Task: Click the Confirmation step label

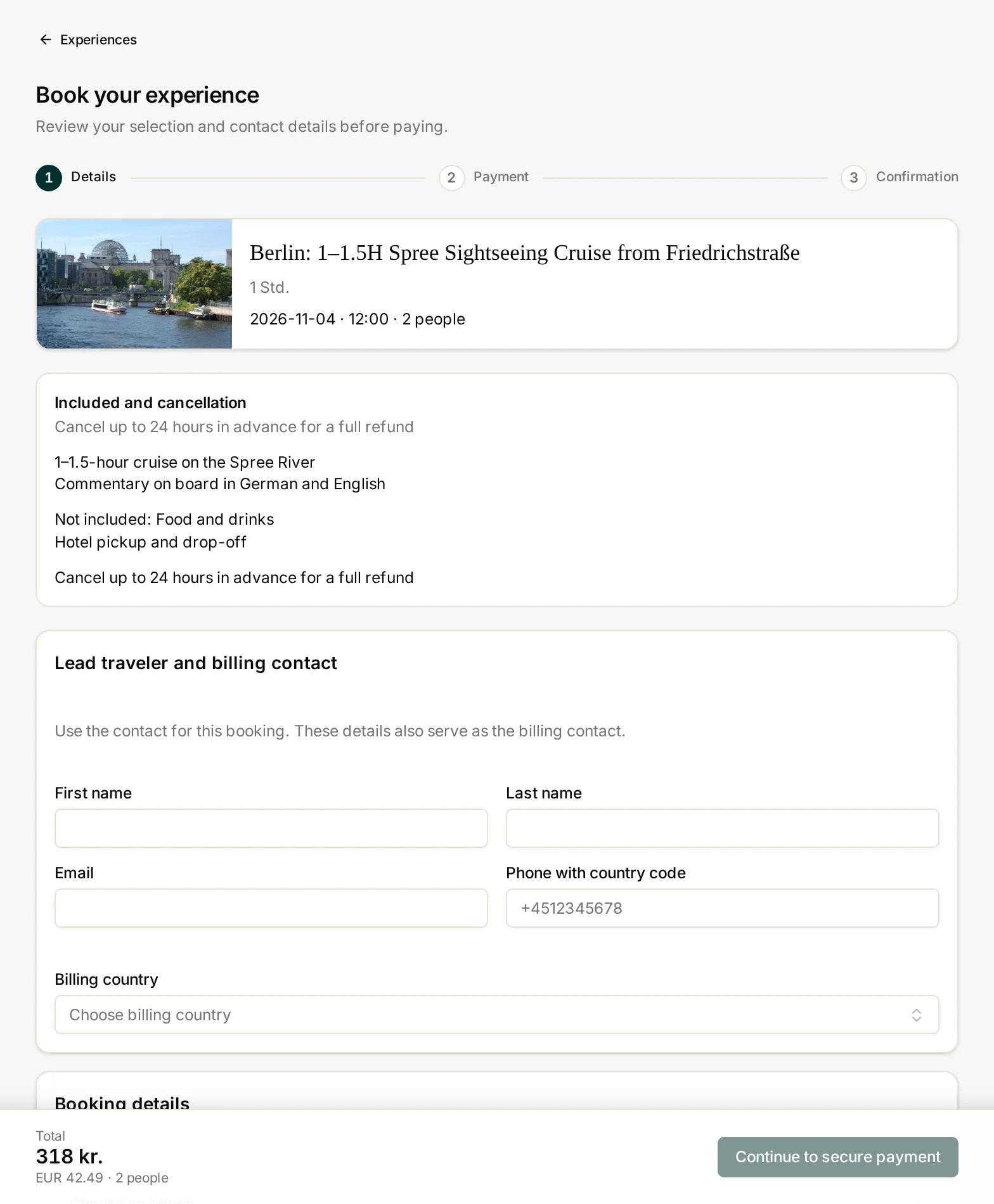Action: (917, 177)
